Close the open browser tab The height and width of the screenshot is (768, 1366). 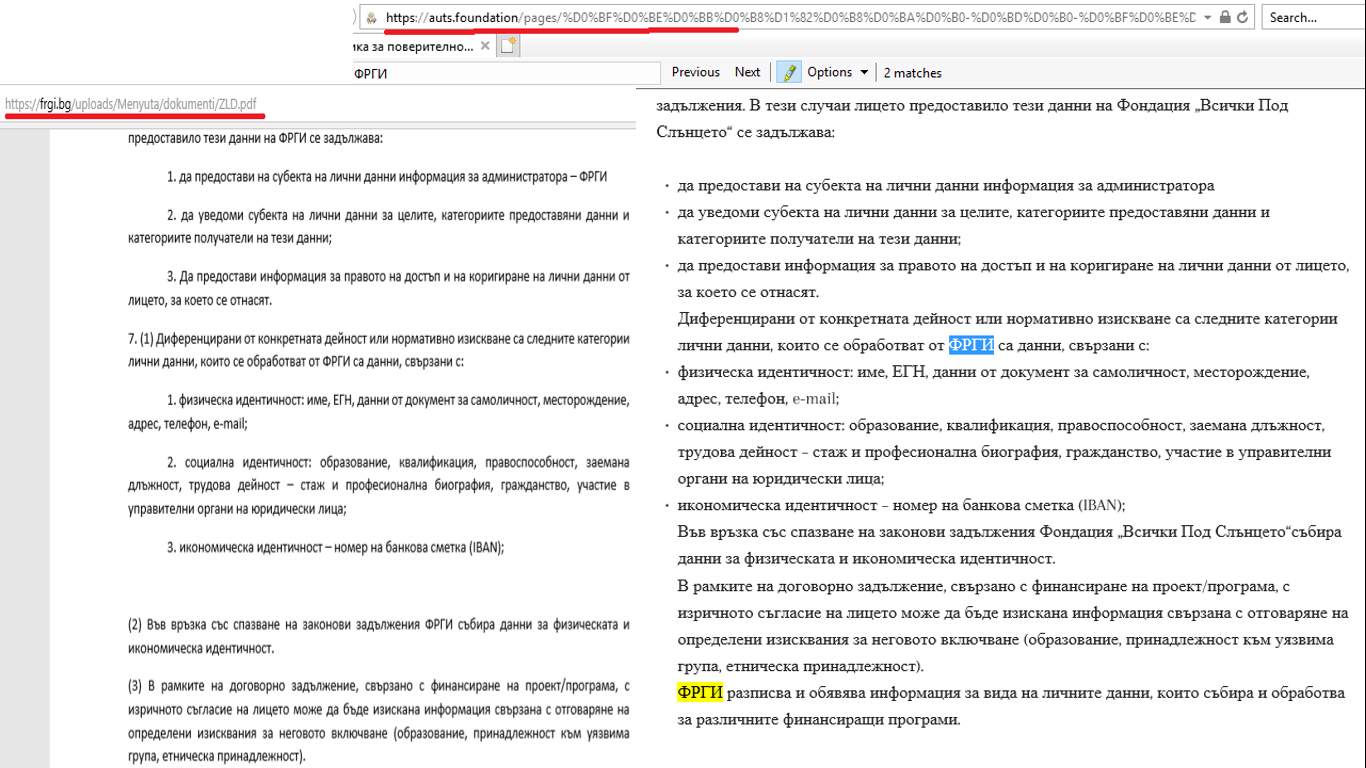click(x=485, y=45)
